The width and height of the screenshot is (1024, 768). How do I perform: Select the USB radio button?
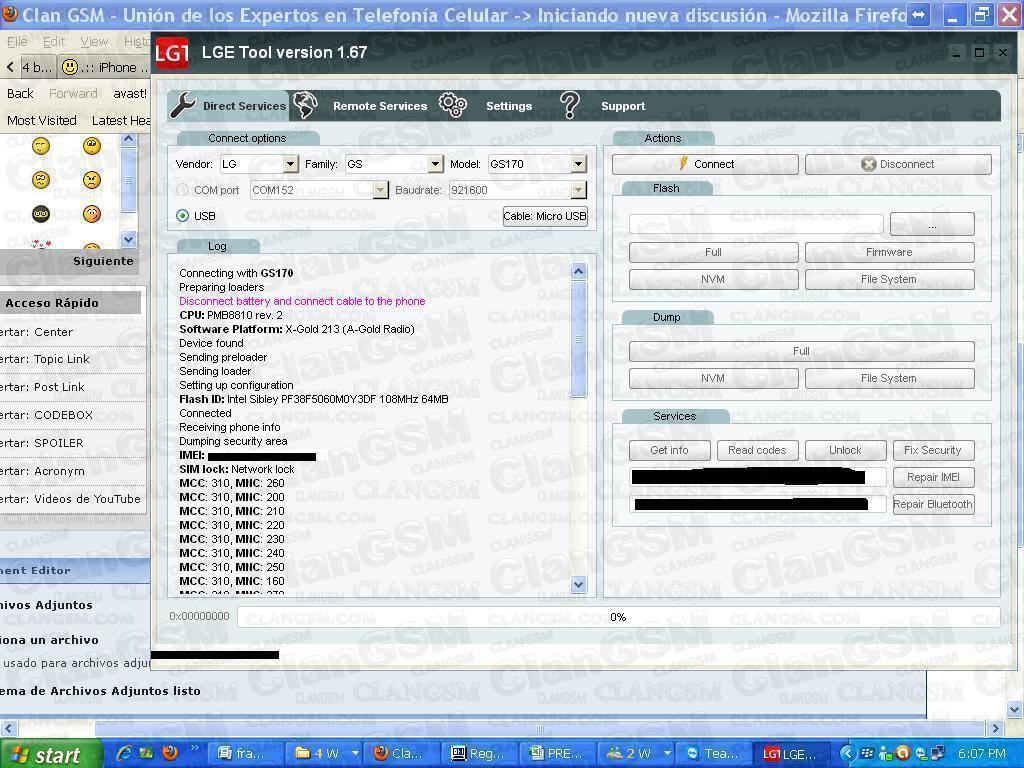(x=183, y=216)
